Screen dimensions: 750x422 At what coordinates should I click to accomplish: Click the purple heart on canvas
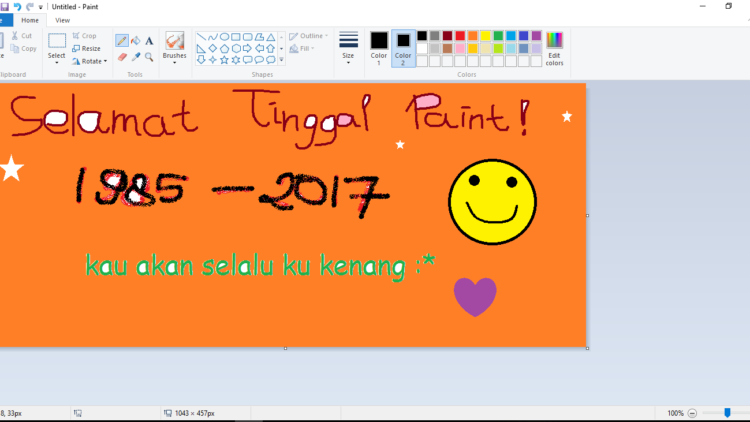[x=475, y=297]
